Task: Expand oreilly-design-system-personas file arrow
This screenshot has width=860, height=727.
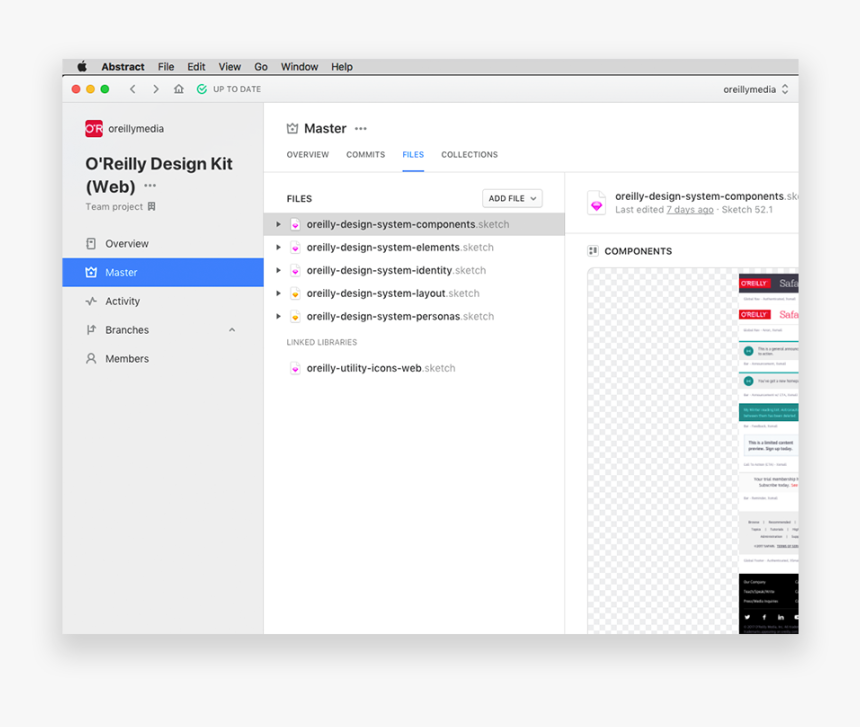Action: 279,316
